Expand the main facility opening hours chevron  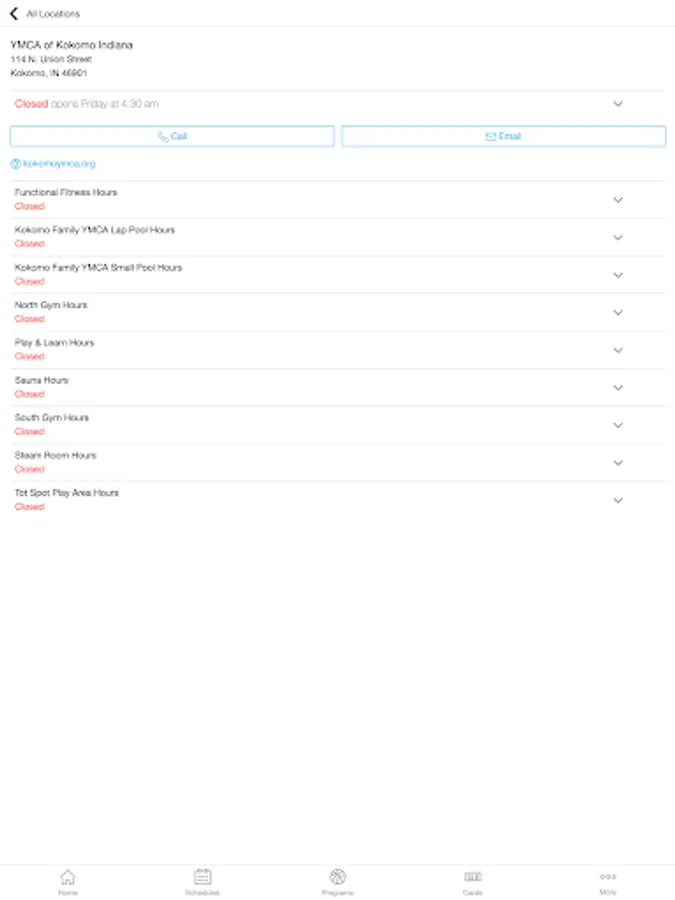click(618, 104)
